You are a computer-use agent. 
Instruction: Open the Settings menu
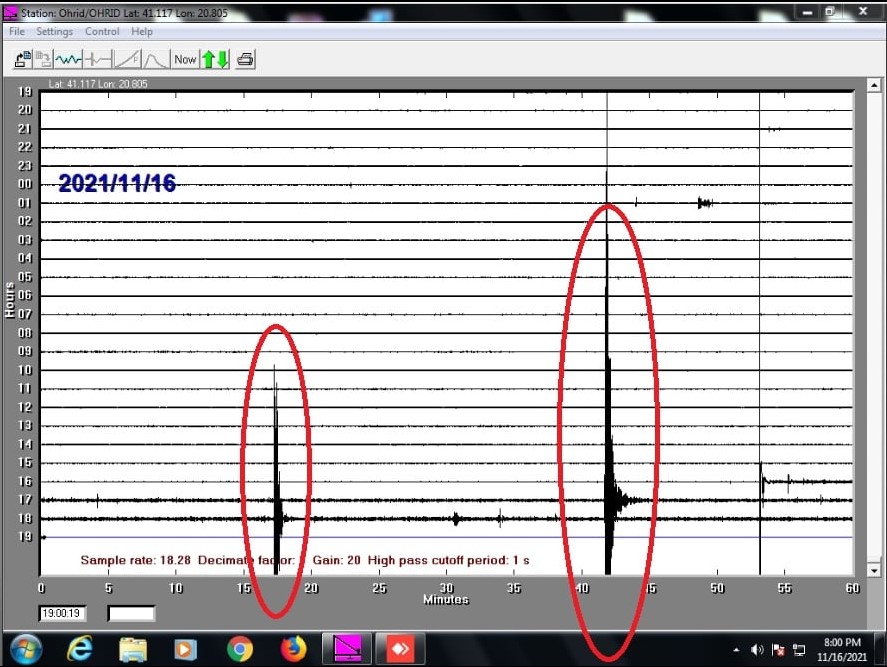[55, 32]
